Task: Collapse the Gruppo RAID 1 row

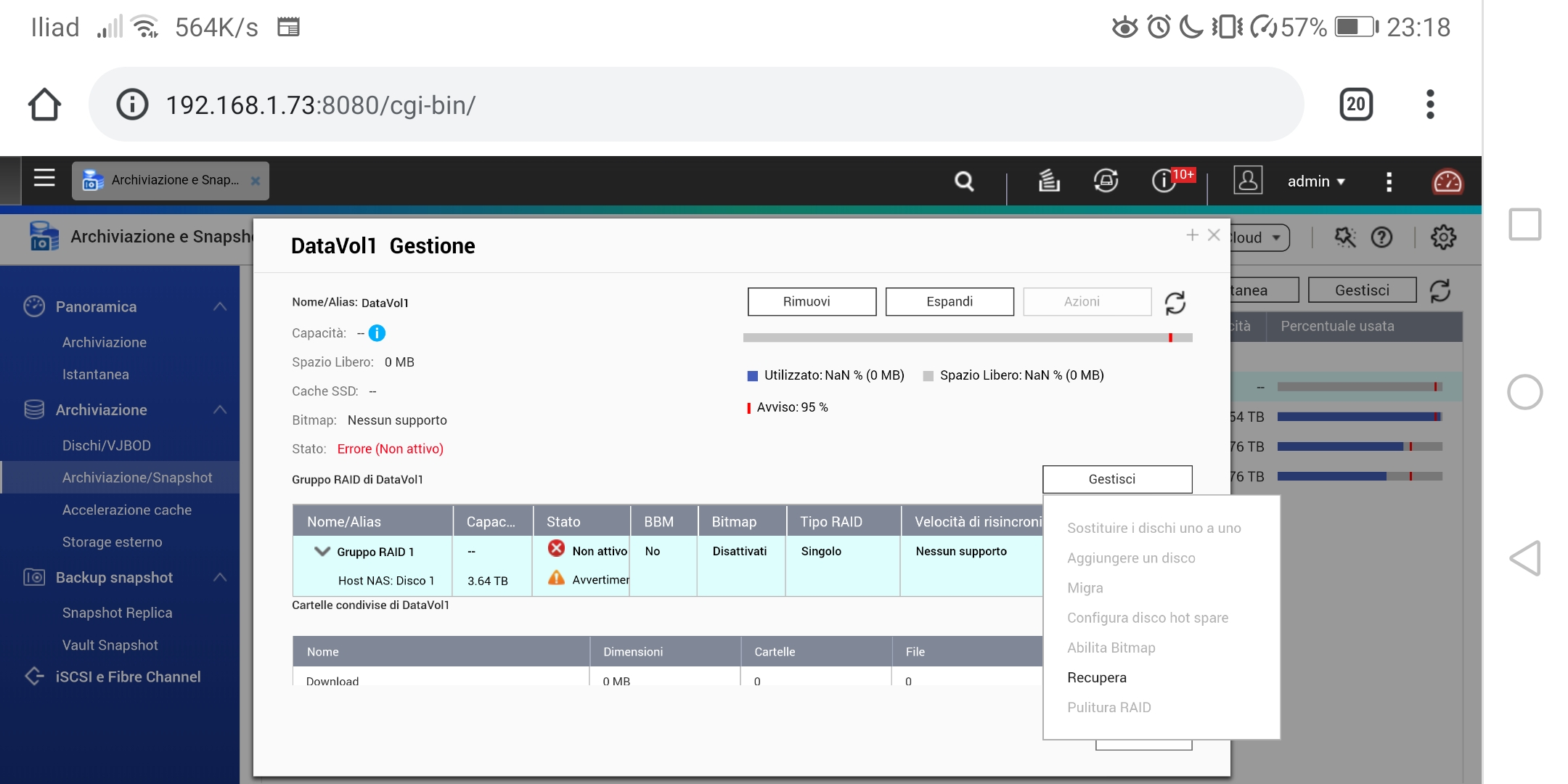Action: pyautogui.click(x=322, y=552)
